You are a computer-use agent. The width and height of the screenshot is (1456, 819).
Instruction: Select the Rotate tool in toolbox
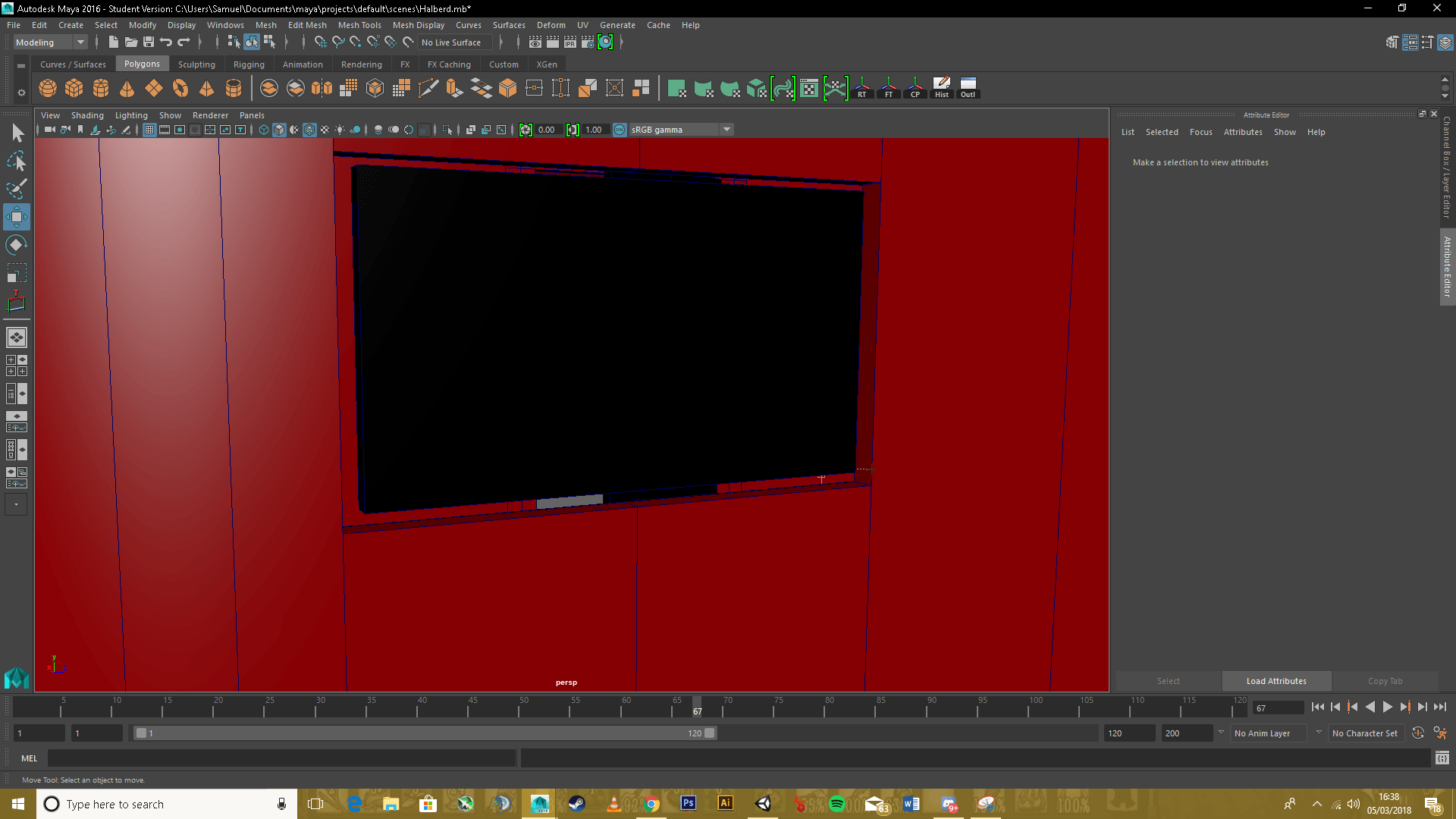pos(16,245)
